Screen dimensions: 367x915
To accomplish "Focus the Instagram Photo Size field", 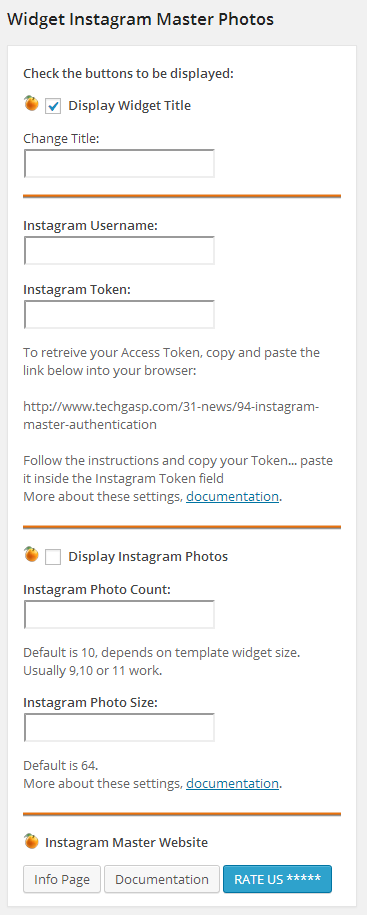I will 119,728.
